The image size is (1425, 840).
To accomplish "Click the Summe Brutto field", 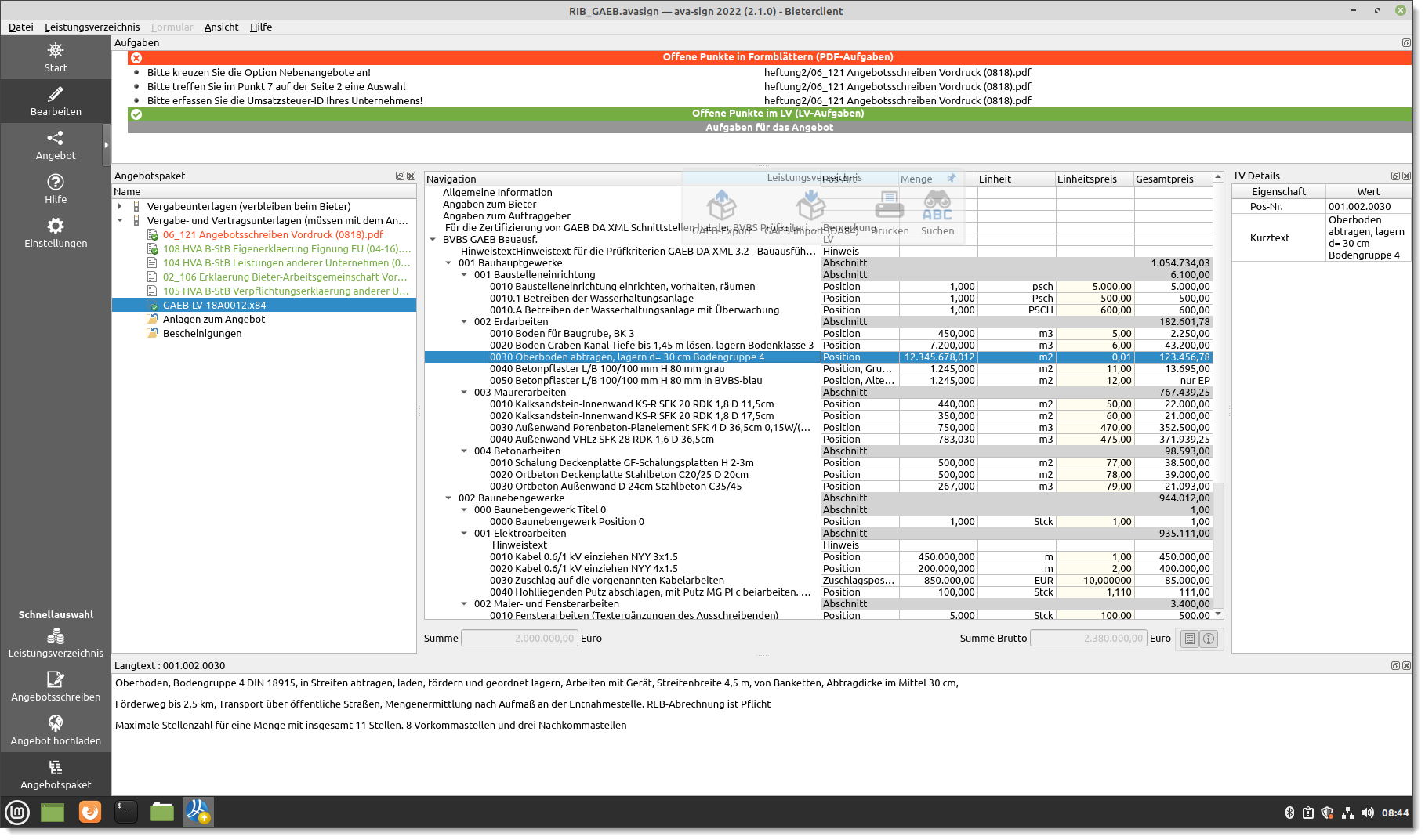I will click(x=1088, y=639).
